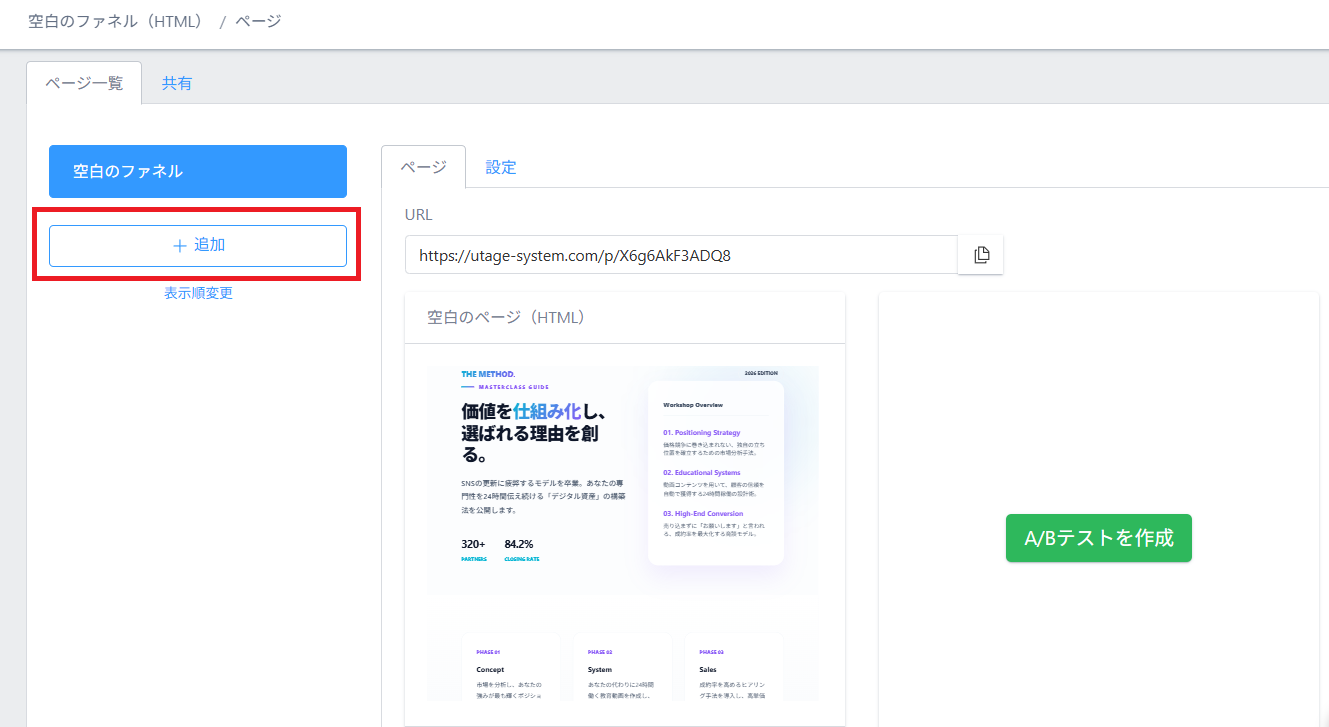Switch to the ページ一覧 tab
Viewport: 1329px width, 727px height.
tap(84, 83)
